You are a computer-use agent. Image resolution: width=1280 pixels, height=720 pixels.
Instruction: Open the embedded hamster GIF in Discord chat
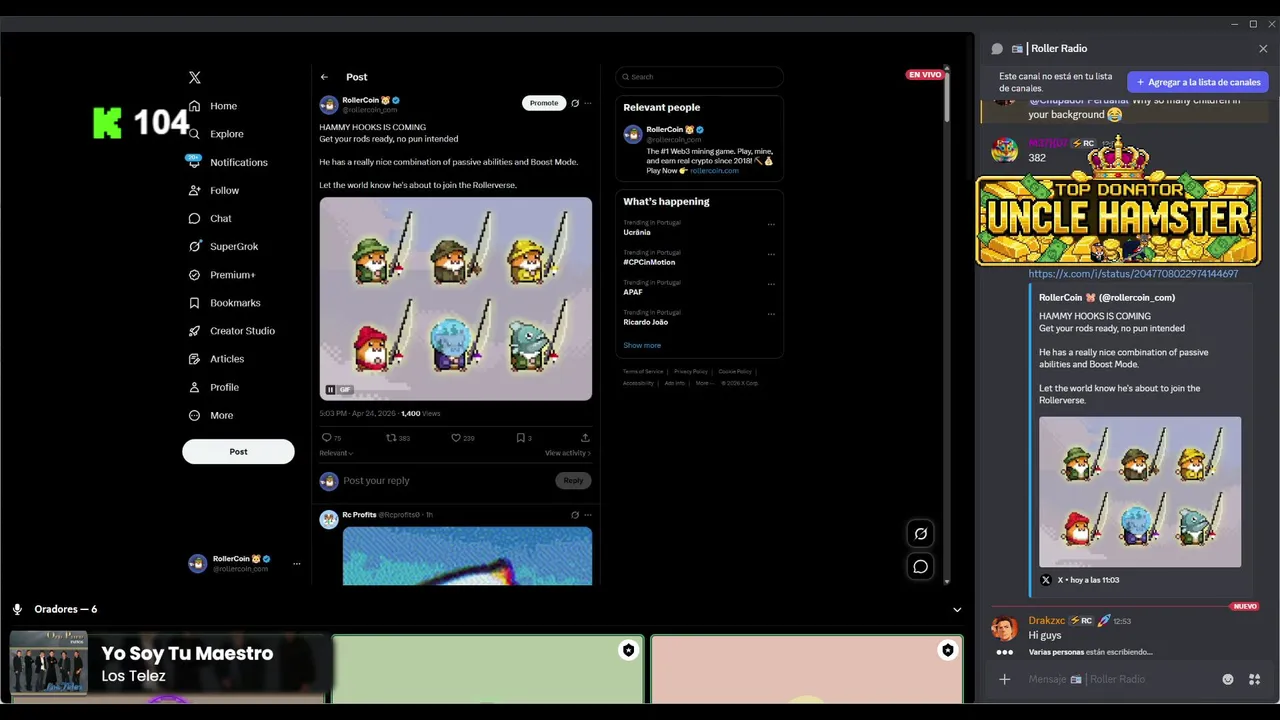pos(1140,492)
